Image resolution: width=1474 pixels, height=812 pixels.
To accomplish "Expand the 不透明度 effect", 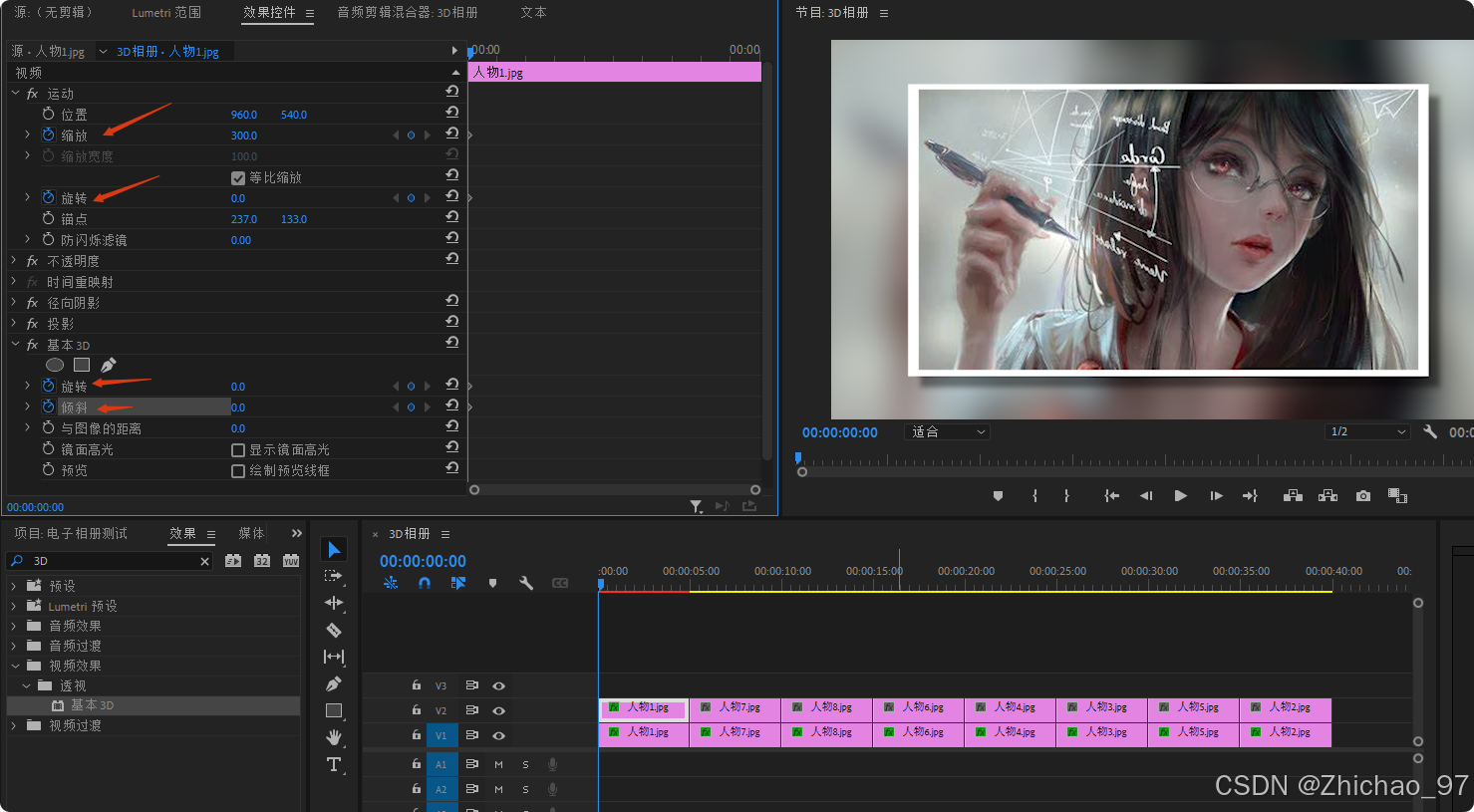I will (x=15, y=260).
